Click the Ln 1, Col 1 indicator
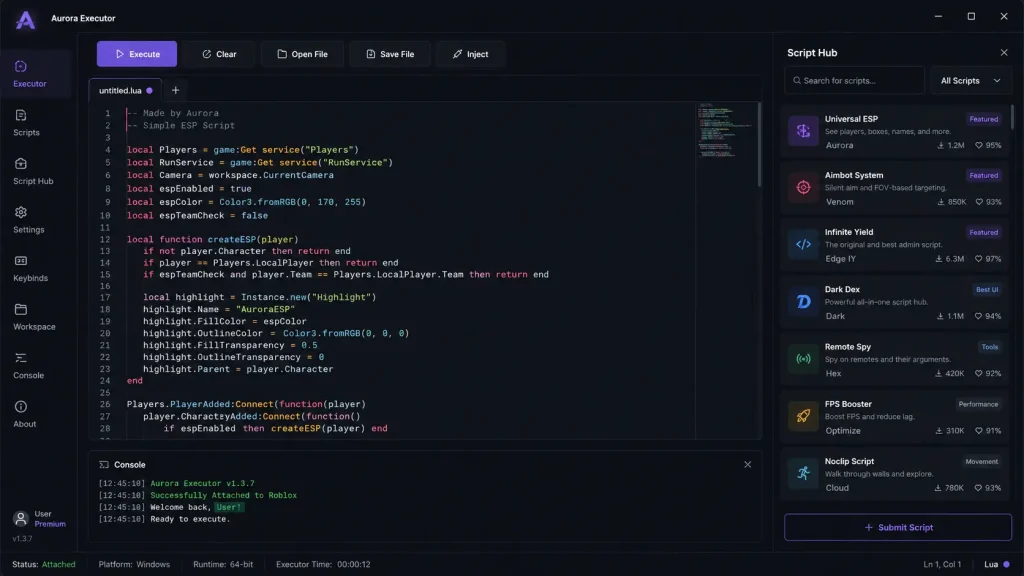 point(942,564)
